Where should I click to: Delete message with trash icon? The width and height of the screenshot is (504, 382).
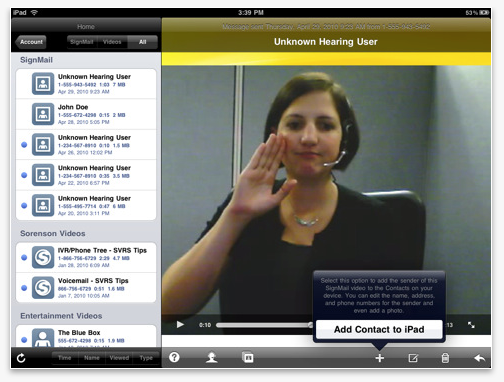coord(445,358)
